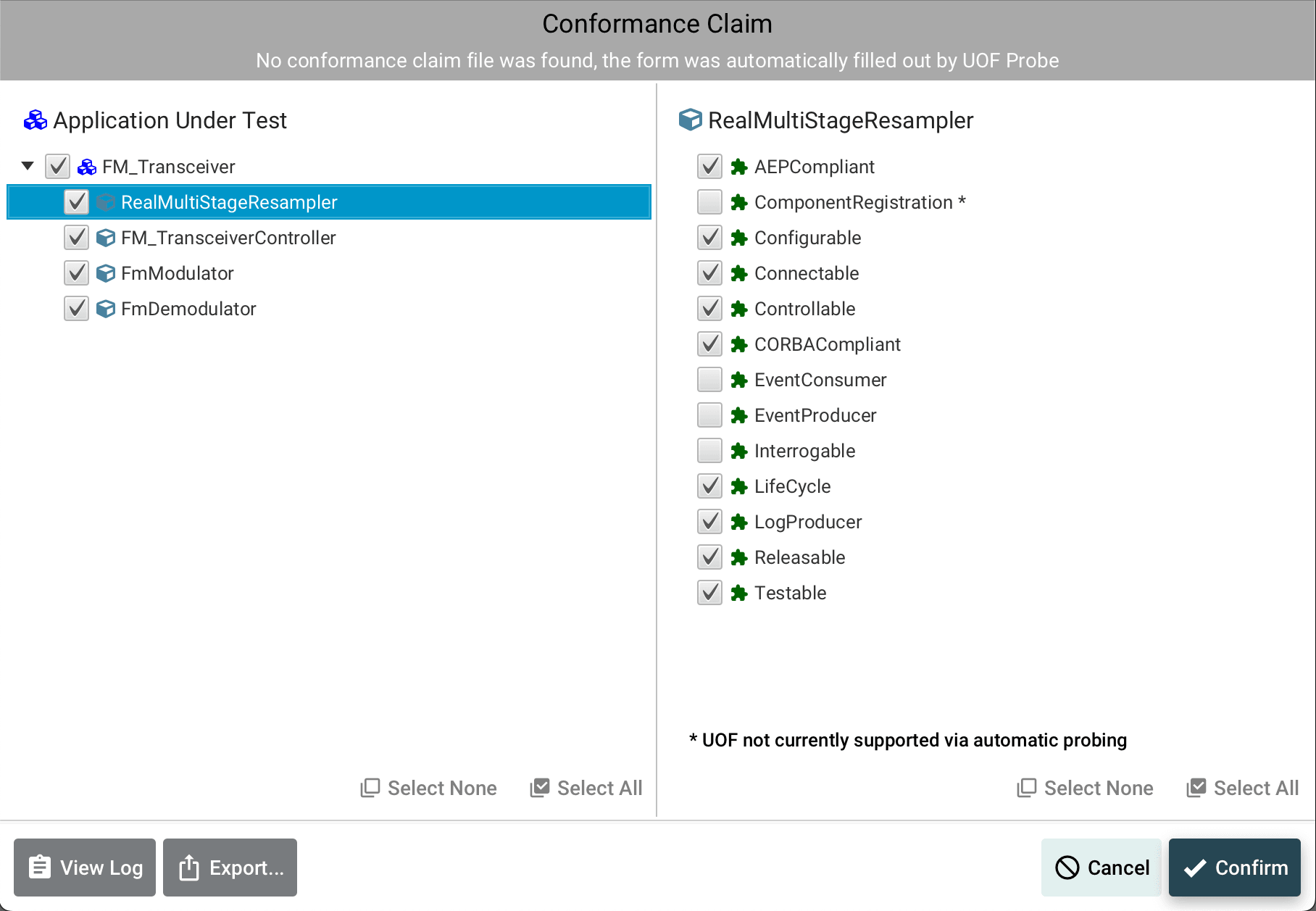The height and width of the screenshot is (911, 1316).
Task: Click the Application Under Test icon
Action: (35, 120)
